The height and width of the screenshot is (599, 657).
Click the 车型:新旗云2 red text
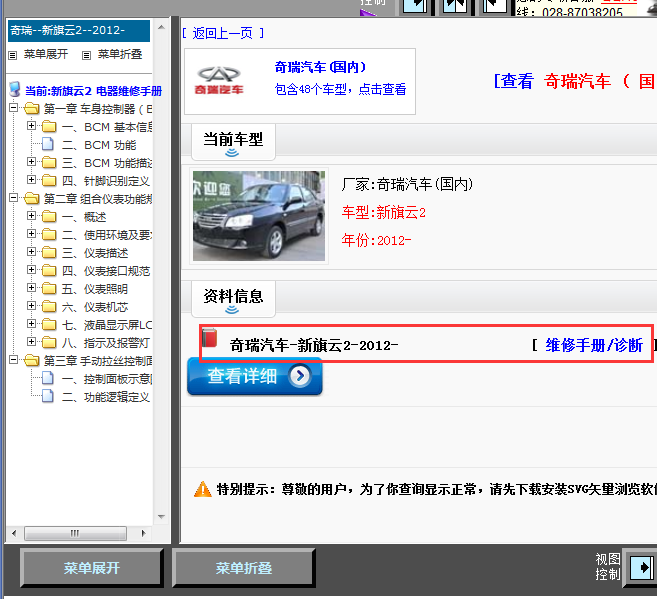coord(383,213)
